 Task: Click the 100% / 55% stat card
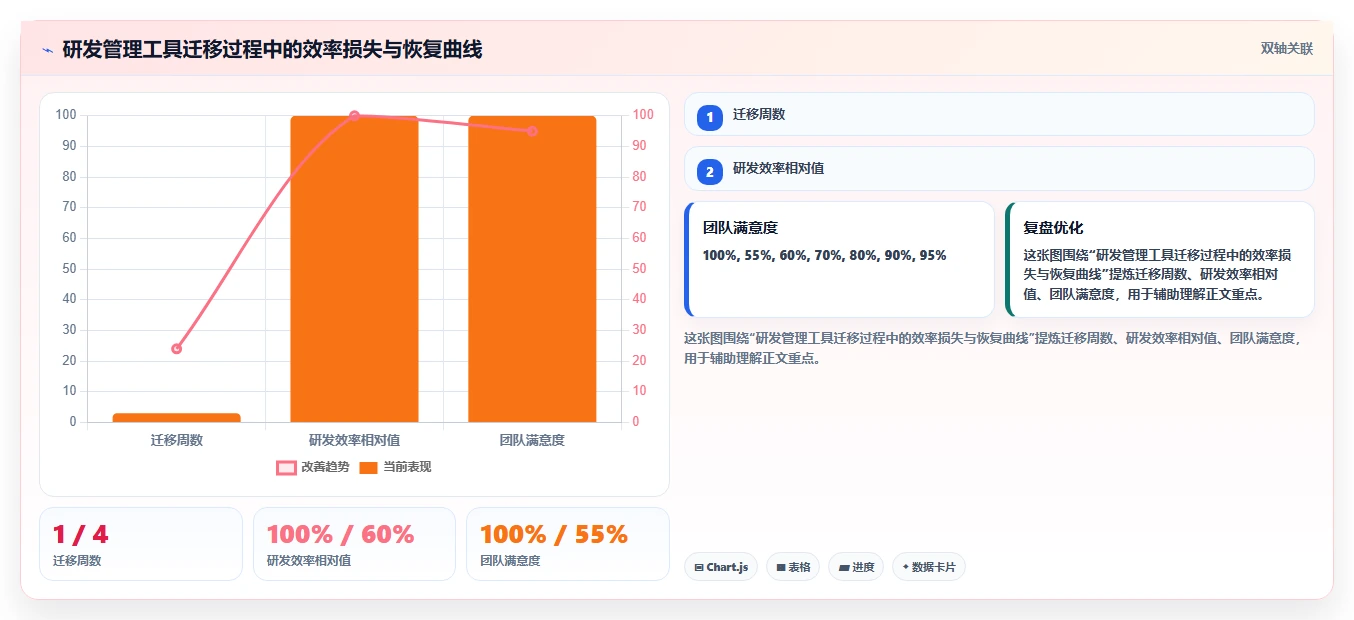(567, 544)
